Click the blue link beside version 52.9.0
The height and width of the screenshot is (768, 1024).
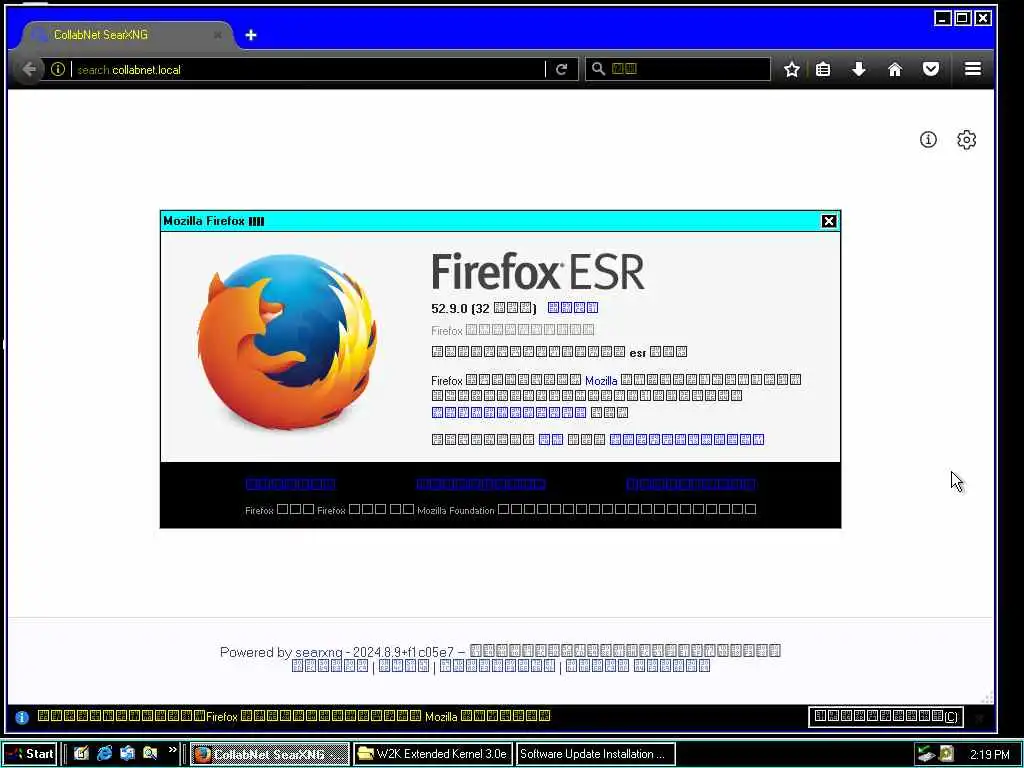click(x=572, y=308)
